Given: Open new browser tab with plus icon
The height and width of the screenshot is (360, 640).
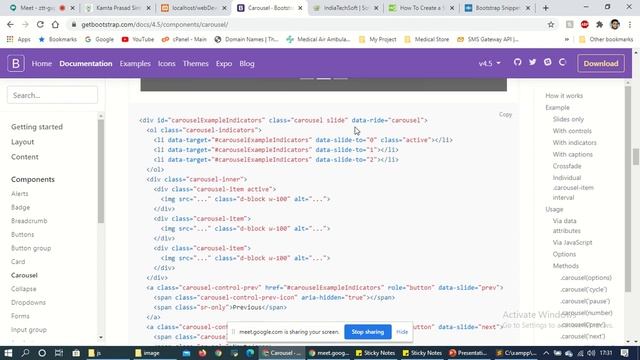Looking at the screenshot, I should coord(546,8).
